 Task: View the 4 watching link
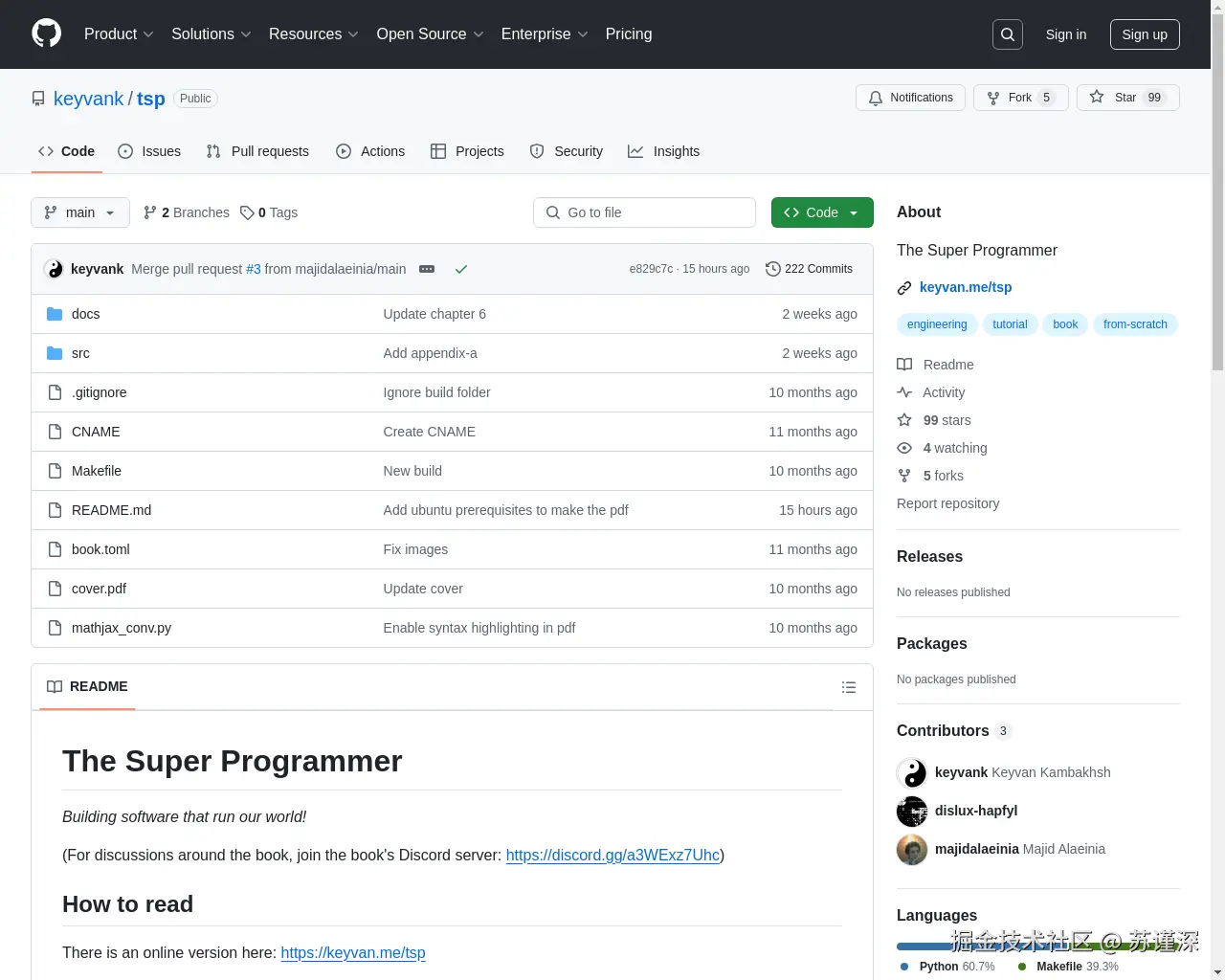(943, 448)
